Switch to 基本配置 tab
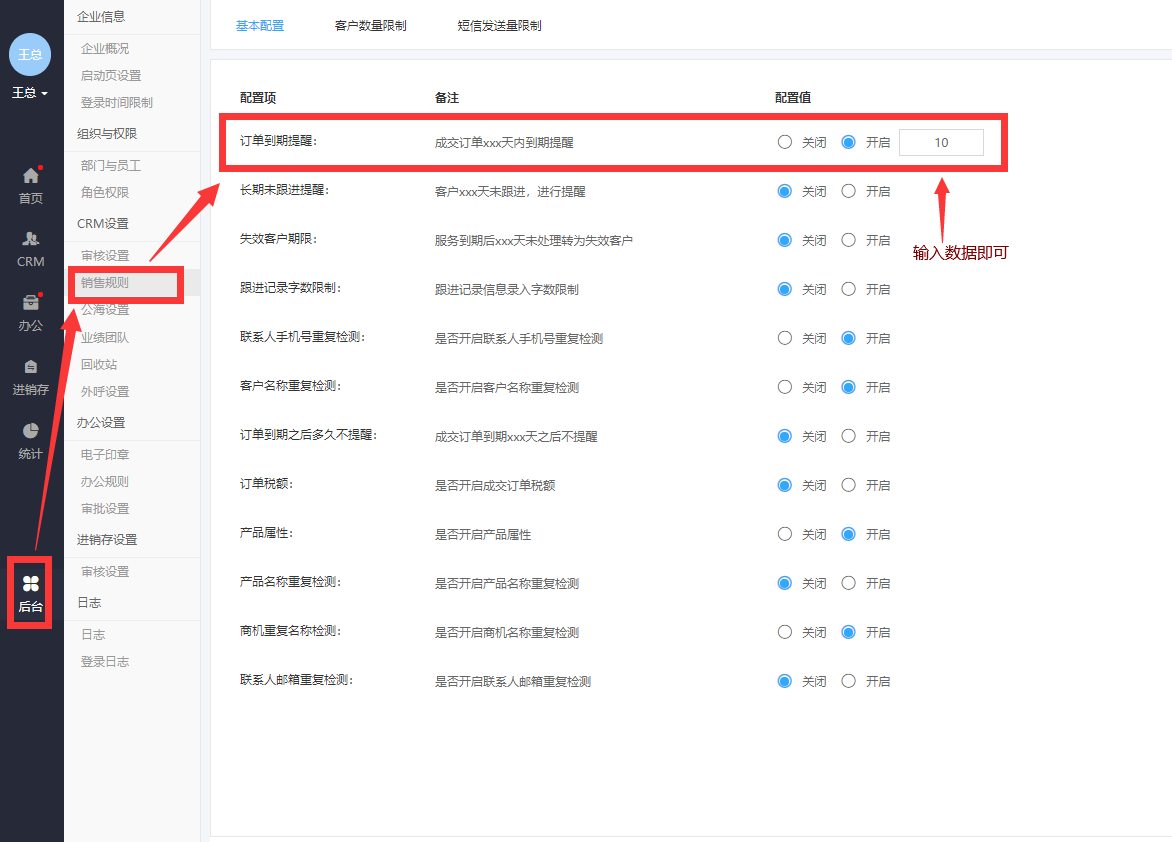This screenshot has width=1172, height=842. (x=260, y=25)
